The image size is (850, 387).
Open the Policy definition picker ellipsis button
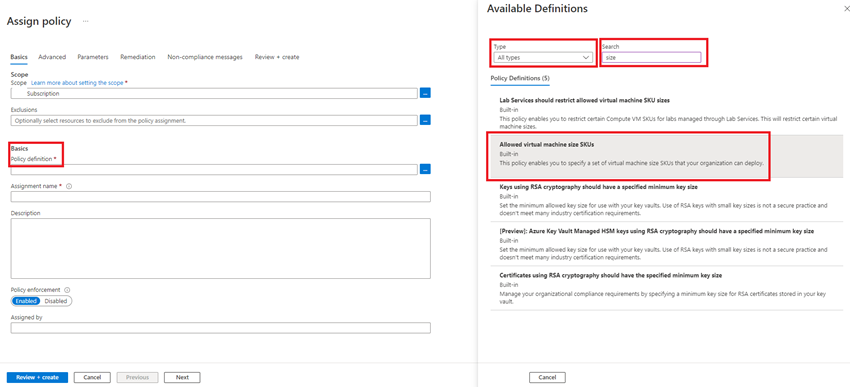coord(425,169)
